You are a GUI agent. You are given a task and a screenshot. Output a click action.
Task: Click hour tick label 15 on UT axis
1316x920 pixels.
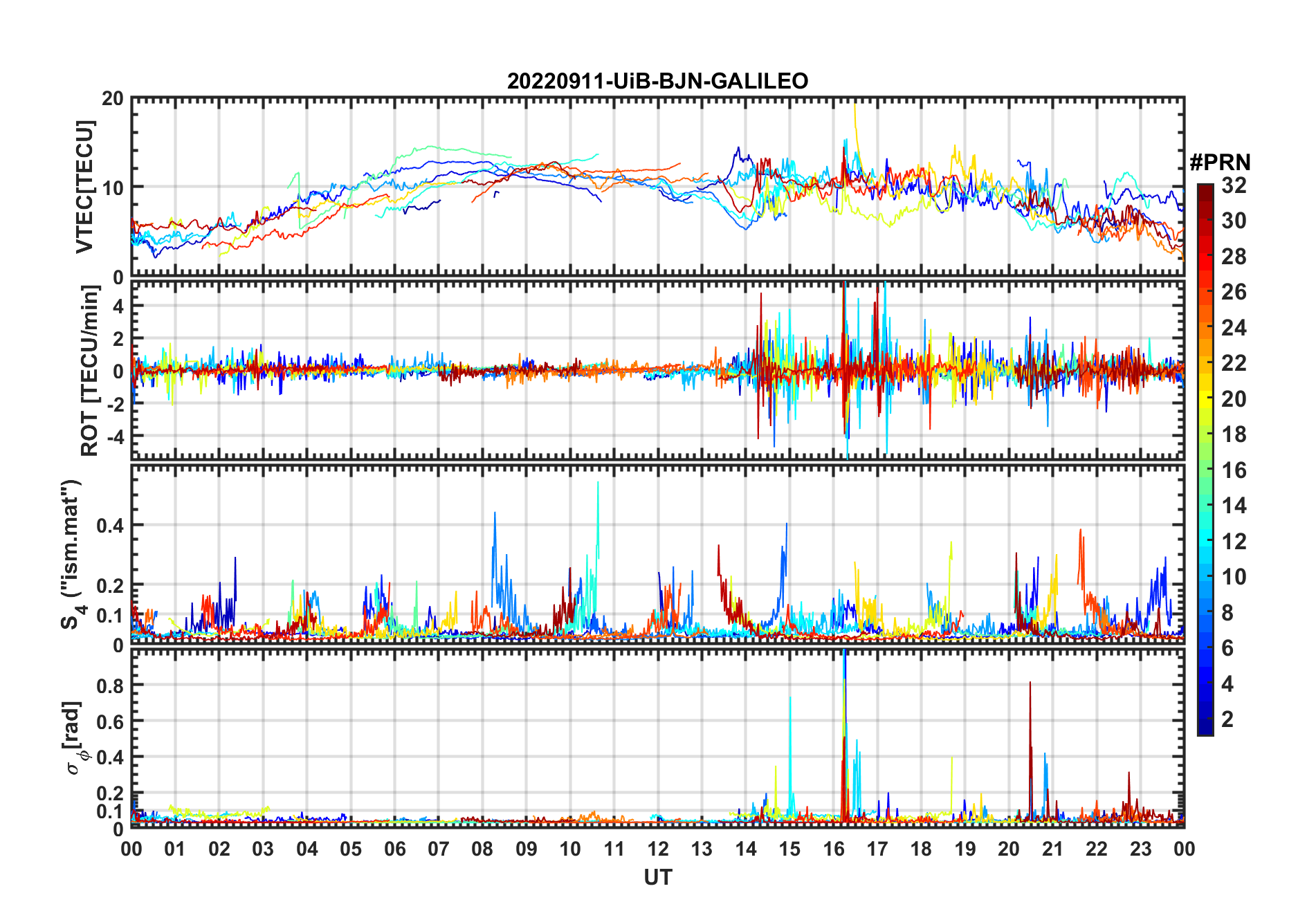pos(789,849)
